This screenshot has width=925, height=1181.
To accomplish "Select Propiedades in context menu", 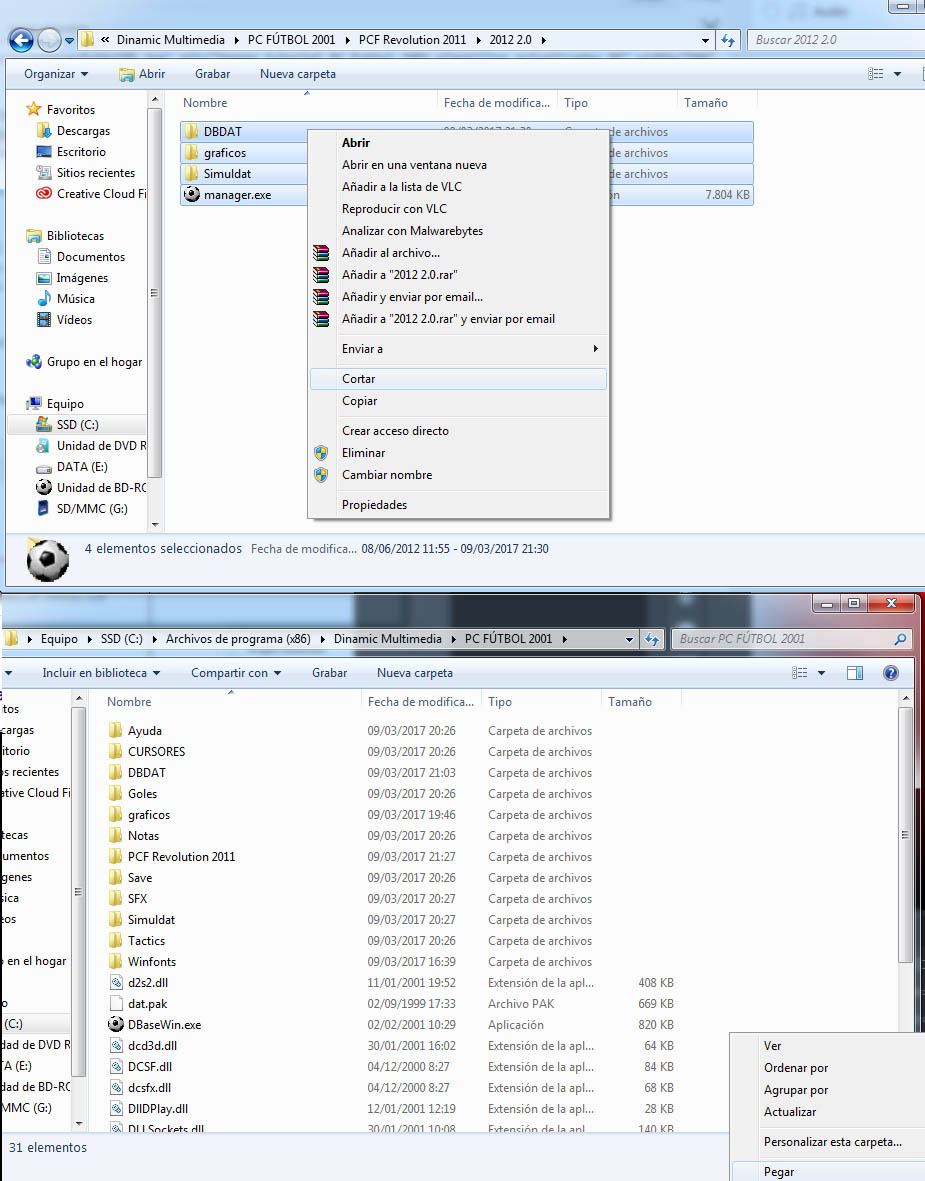I will click(x=458, y=505).
